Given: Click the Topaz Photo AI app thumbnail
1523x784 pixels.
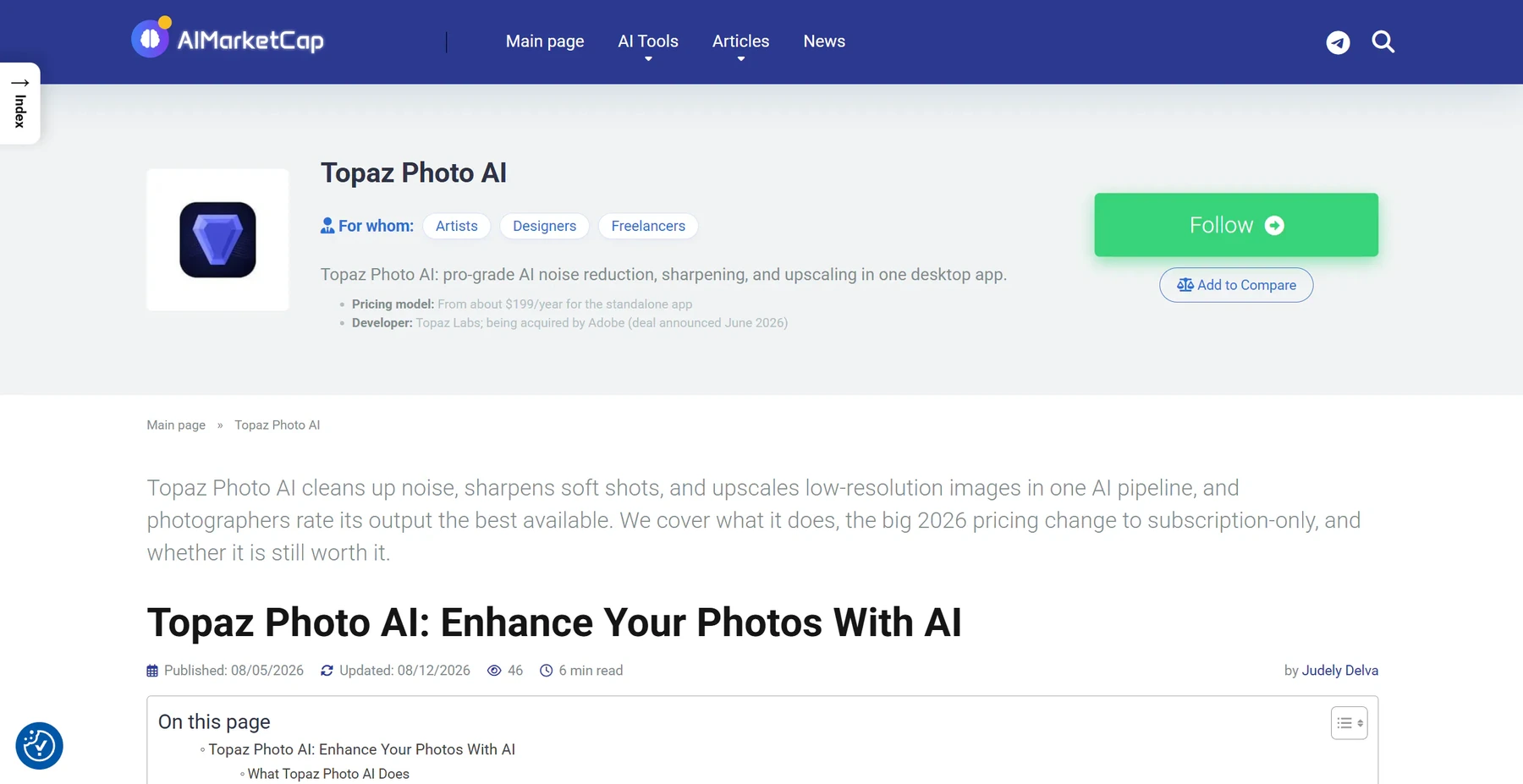Looking at the screenshot, I should (217, 239).
